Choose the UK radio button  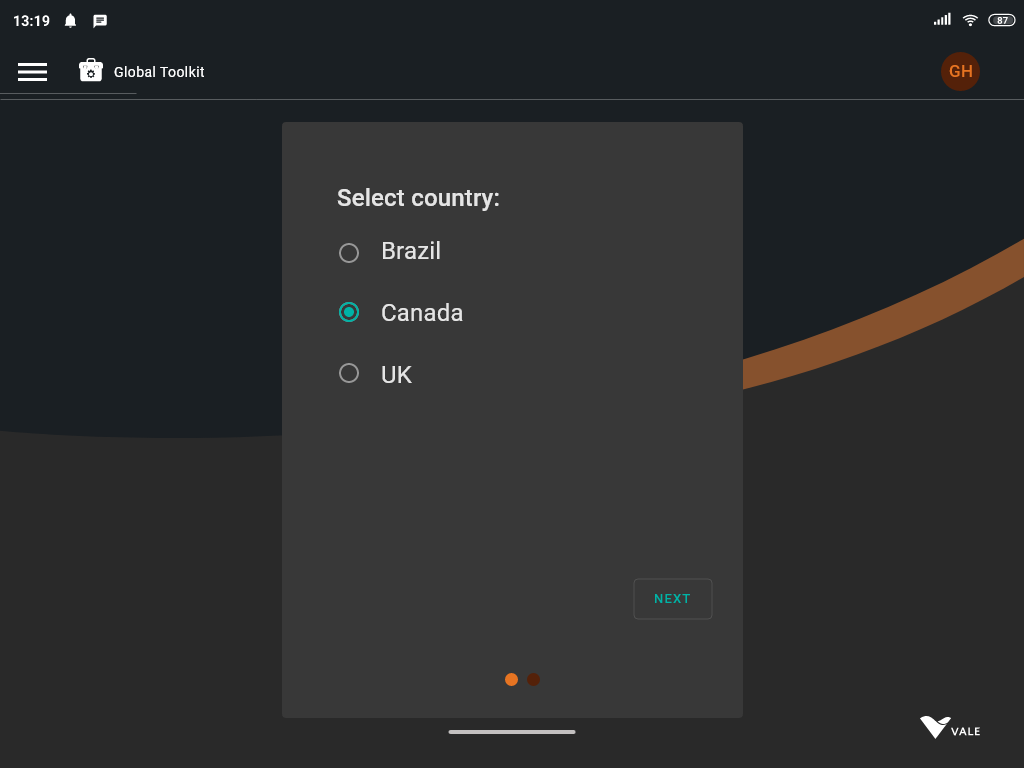tap(349, 373)
